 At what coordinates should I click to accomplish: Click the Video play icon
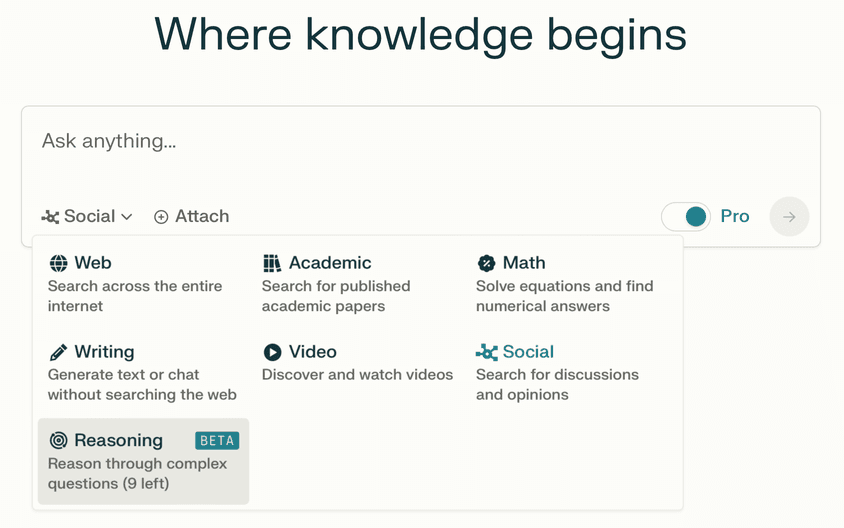click(272, 352)
